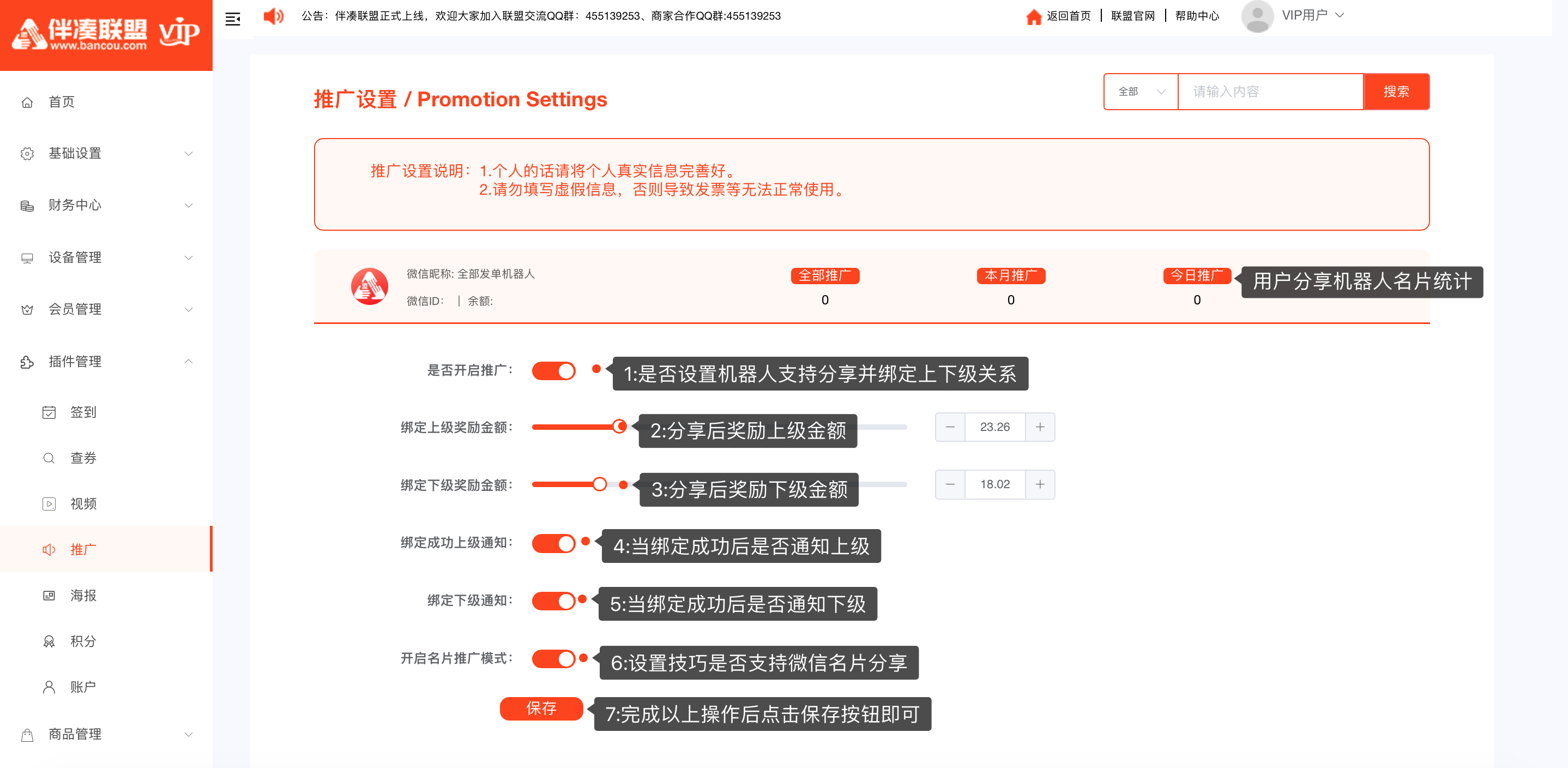Increase 绑定下级奖励金额 with plus button
The image size is (1568, 768).
coord(1040,485)
